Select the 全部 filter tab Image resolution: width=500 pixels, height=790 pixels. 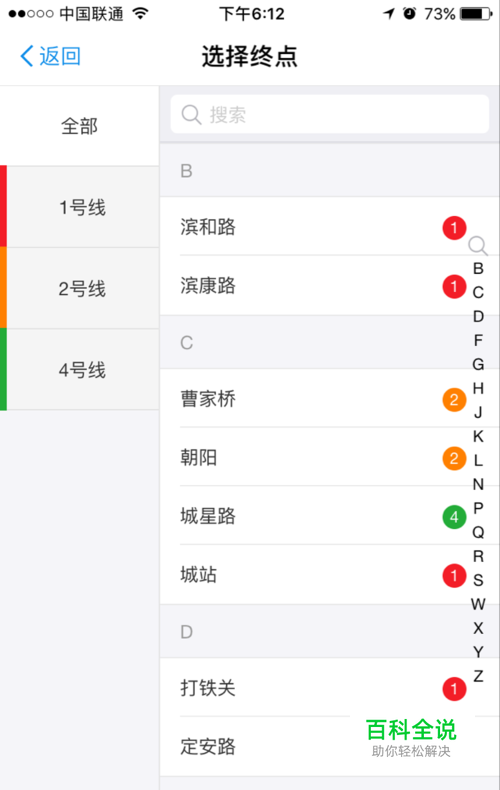click(80, 126)
